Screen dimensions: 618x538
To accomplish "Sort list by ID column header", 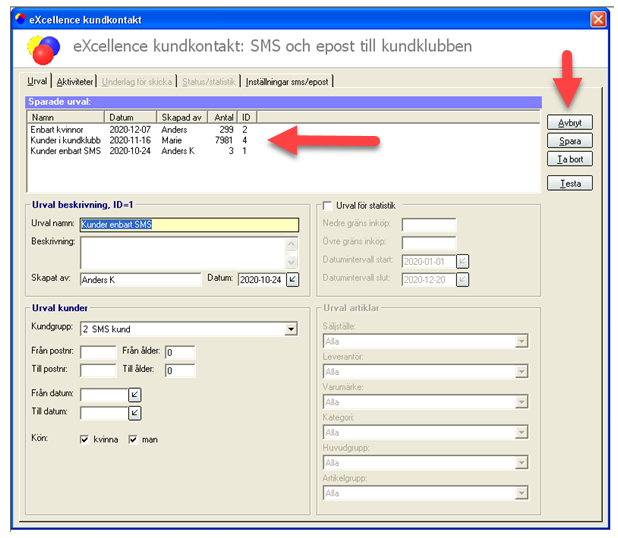I will [247, 117].
